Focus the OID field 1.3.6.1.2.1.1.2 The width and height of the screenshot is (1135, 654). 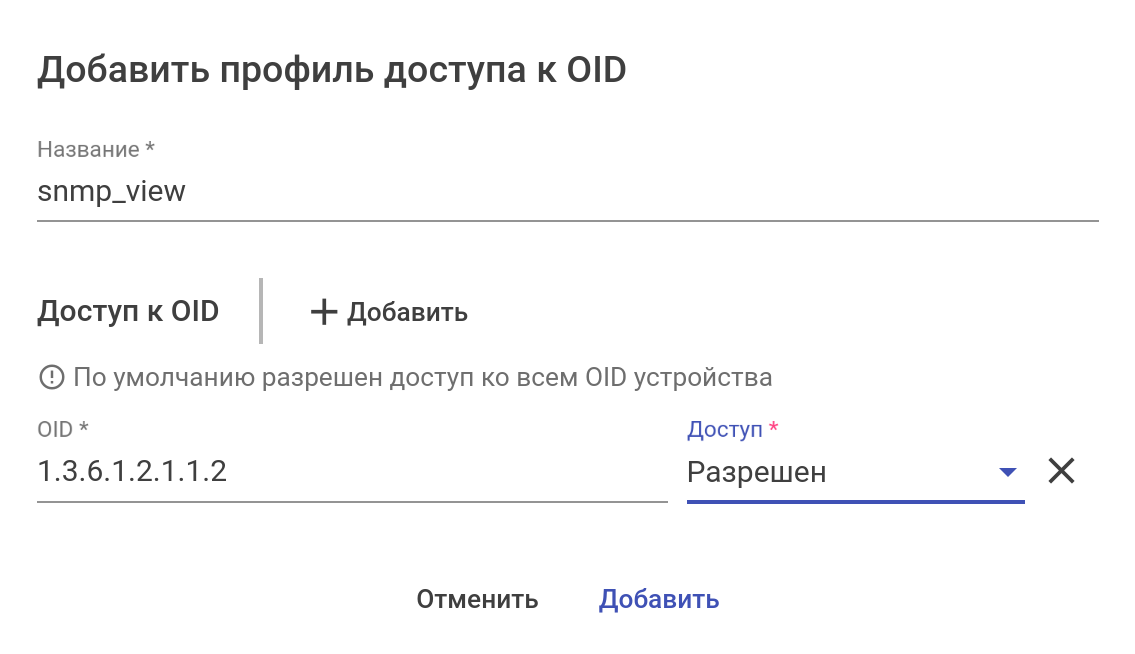point(351,471)
